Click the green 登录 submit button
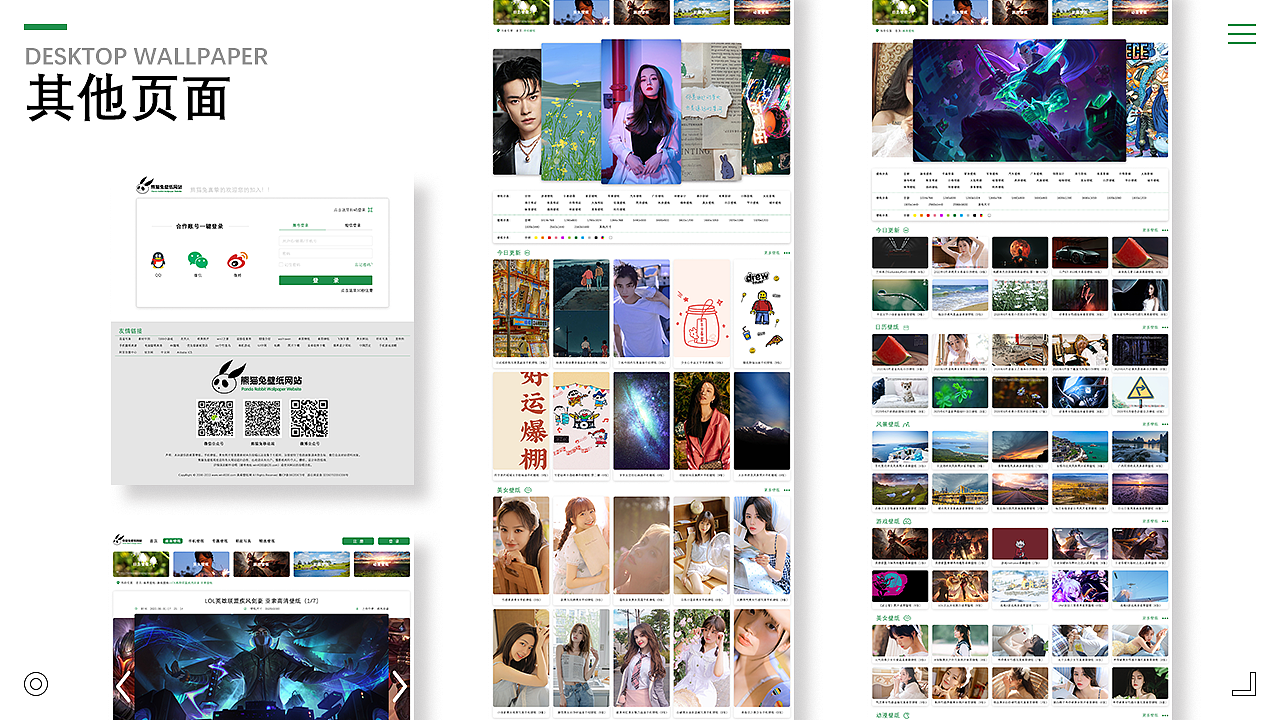This screenshot has width=1280, height=720. [x=326, y=280]
